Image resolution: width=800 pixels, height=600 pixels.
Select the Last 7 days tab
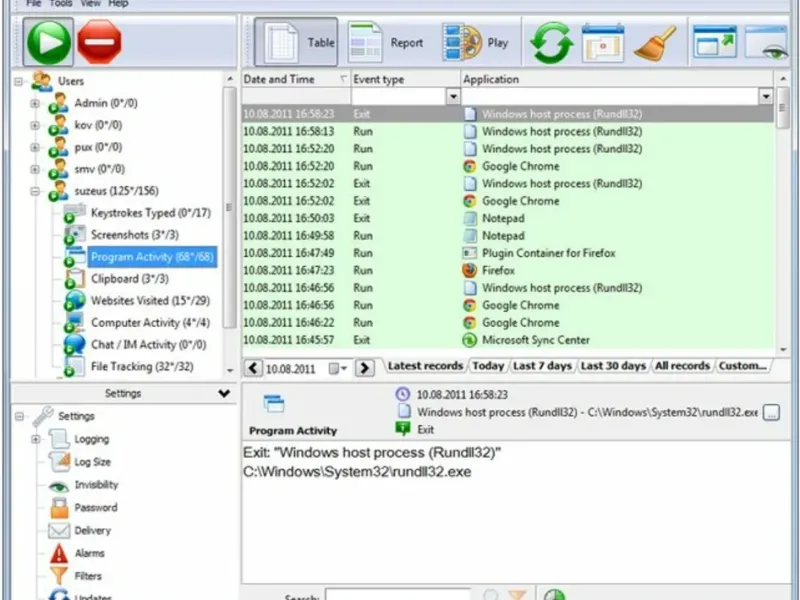coord(542,366)
